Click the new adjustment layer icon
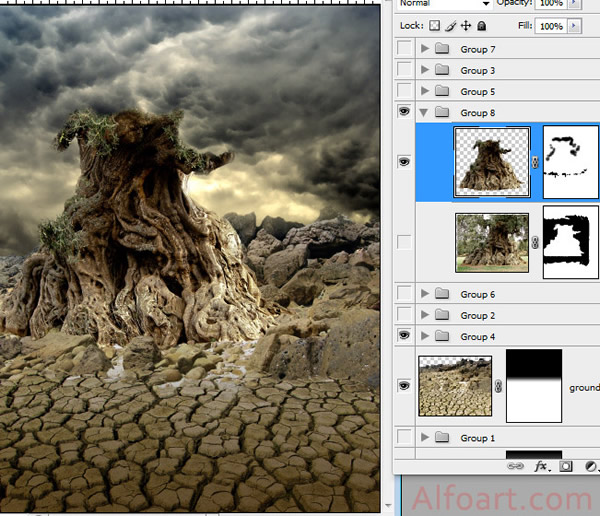The image size is (600, 516). [590, 466]
